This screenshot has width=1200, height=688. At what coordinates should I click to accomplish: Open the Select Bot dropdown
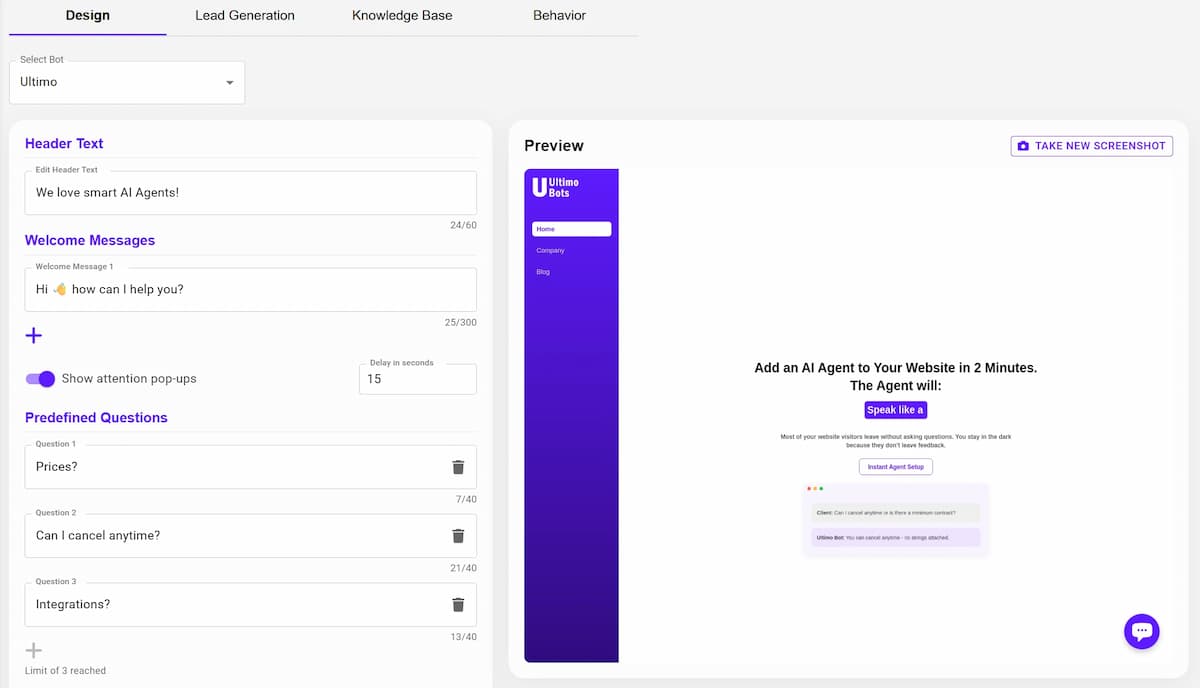pos(126,82)
